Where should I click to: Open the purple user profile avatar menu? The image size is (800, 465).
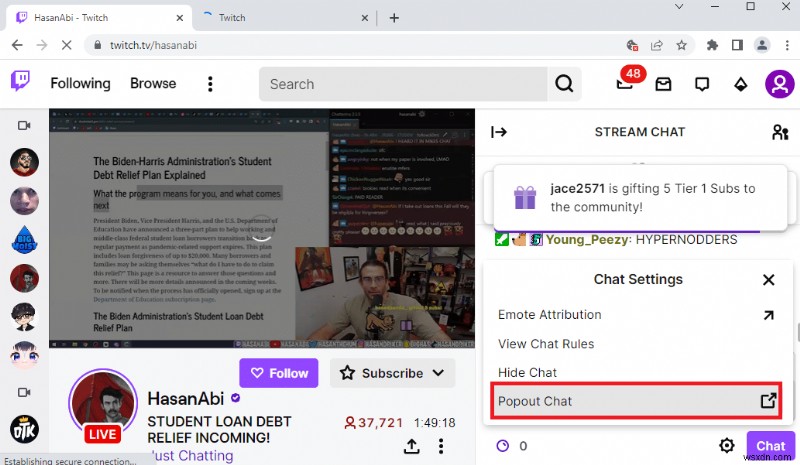[779, 84]
